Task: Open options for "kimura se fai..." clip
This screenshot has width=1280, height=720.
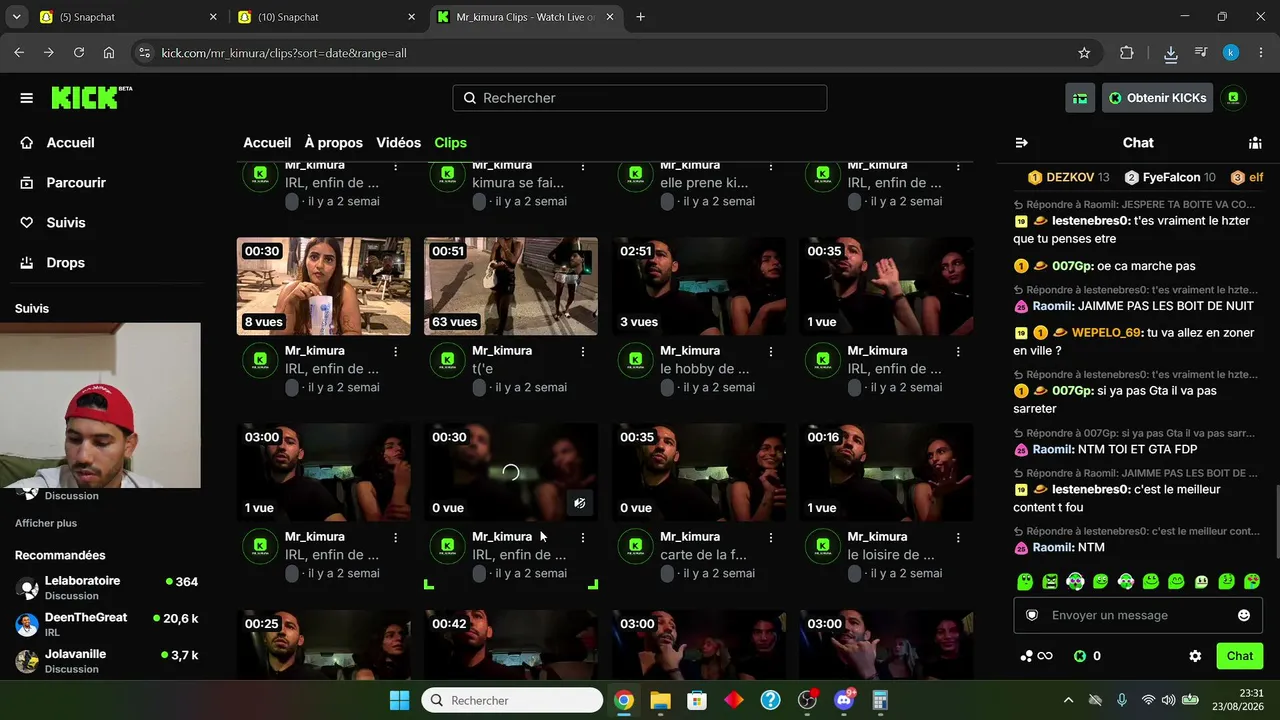Action: pyautogui.click(x=583, y=166)
